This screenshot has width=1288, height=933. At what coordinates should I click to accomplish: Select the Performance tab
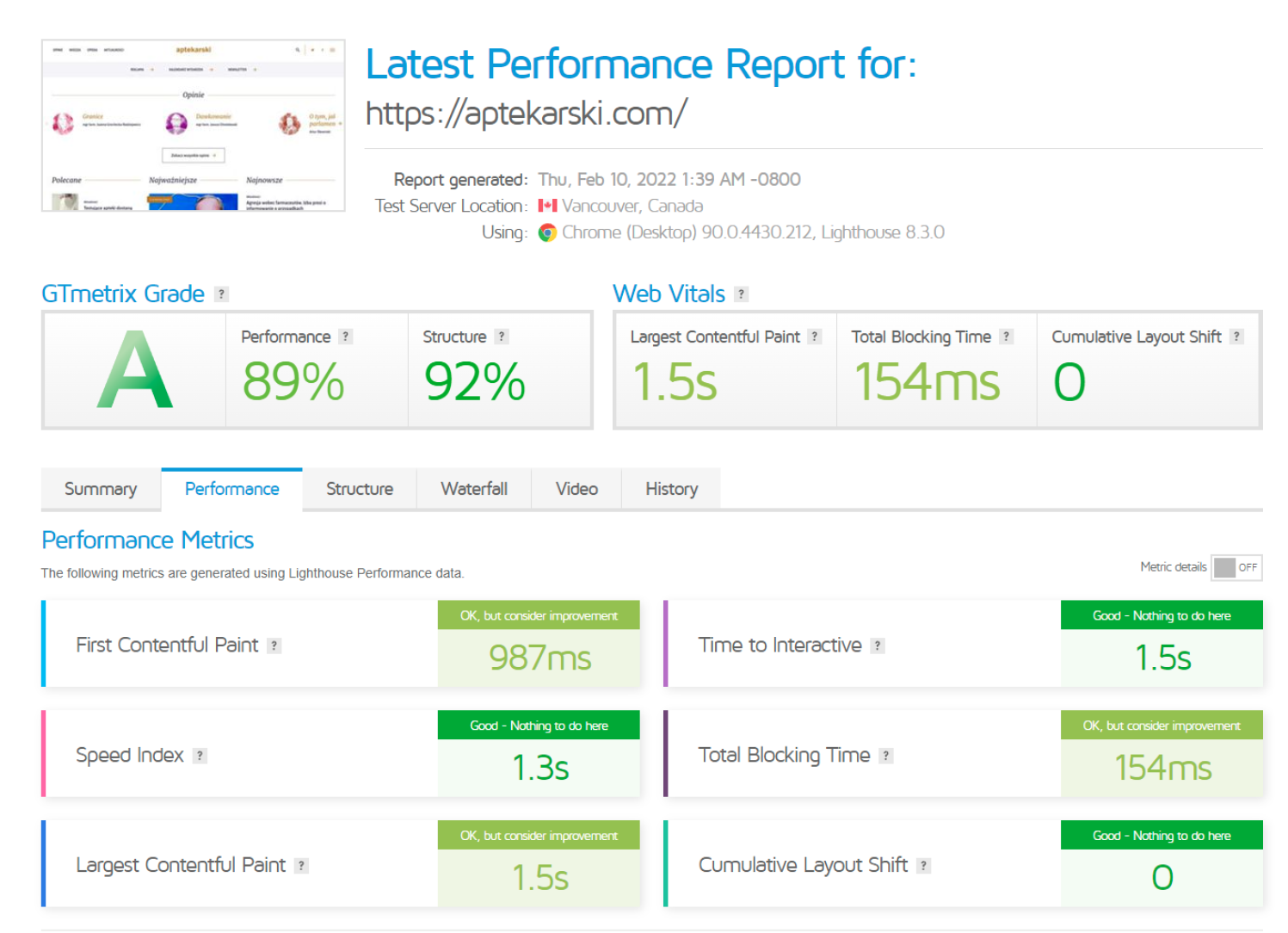coord(232,489)
